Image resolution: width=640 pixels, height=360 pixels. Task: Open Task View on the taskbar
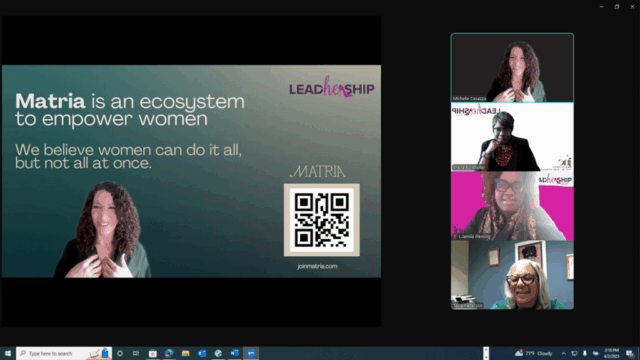click(136, 353)
